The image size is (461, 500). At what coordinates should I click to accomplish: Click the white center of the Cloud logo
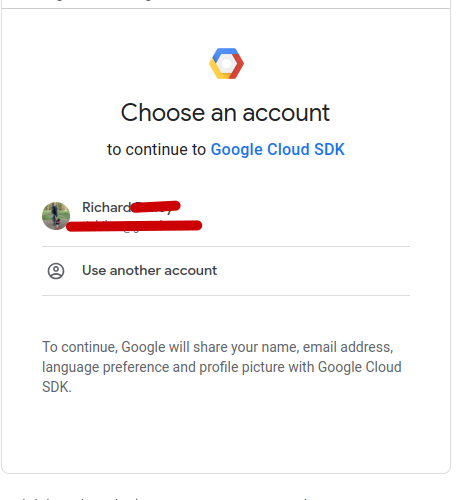[x=226, y=64]
